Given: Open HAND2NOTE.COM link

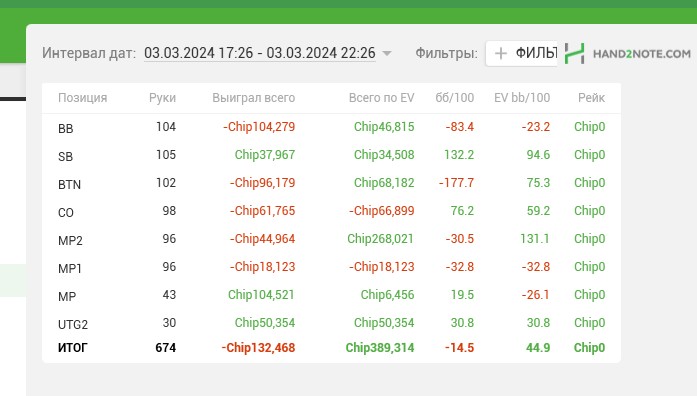Looking at the screenshot, I should [642, 54].
